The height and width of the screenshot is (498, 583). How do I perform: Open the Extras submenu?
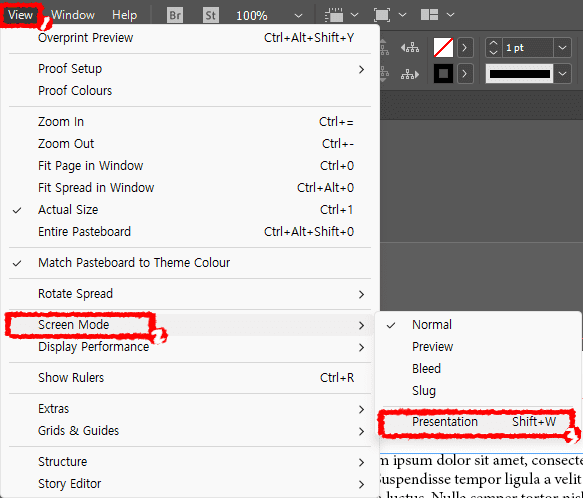(x=190, y=409)
